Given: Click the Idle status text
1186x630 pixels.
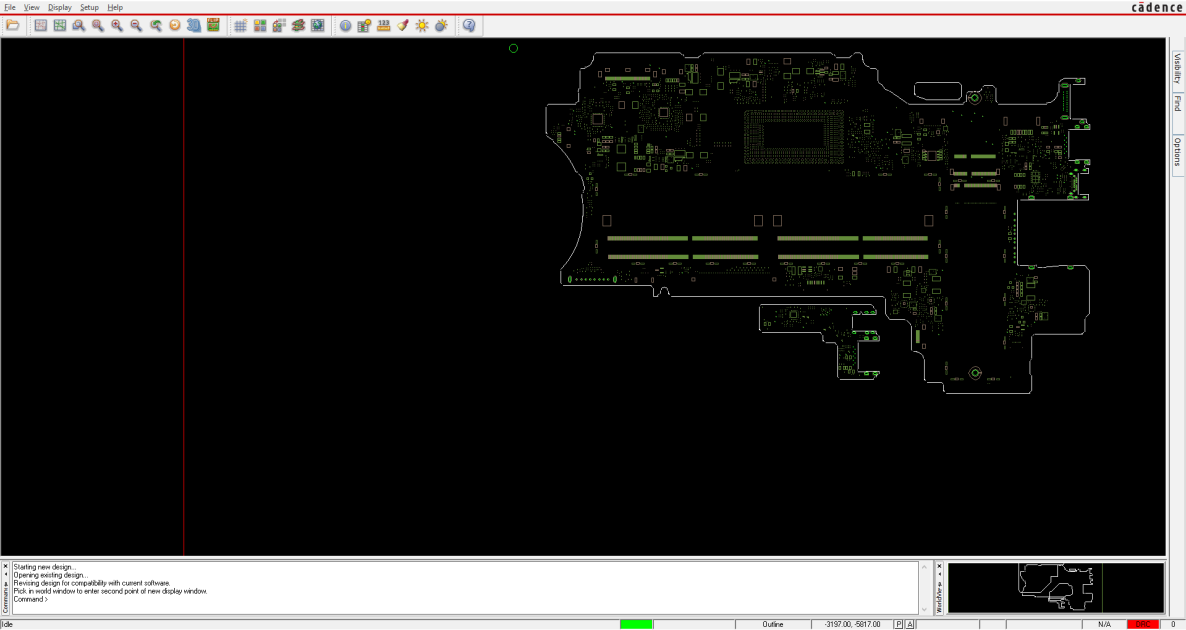Looking at the screenshot, I should tap(8, 624).
